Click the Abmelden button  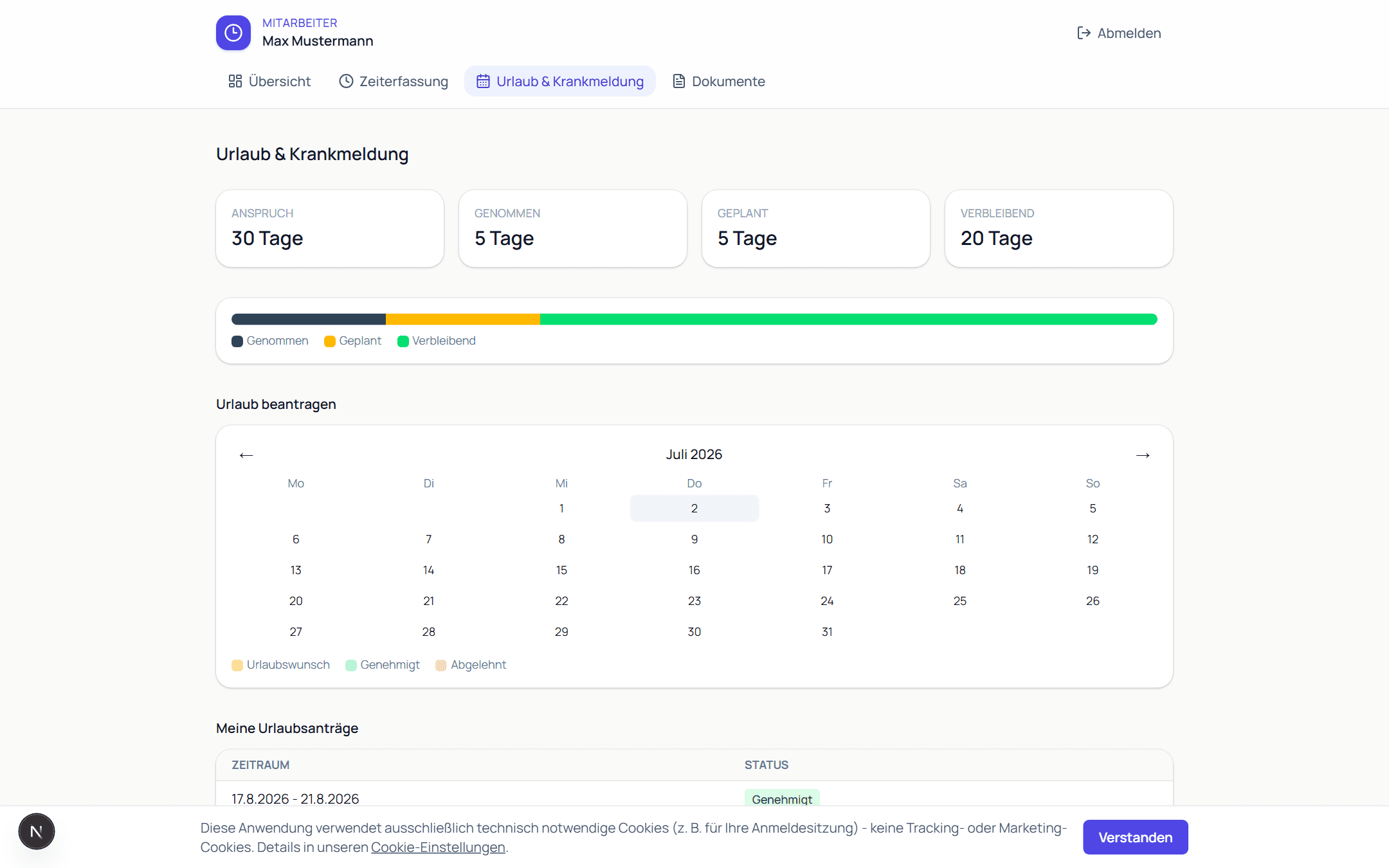1119,33
